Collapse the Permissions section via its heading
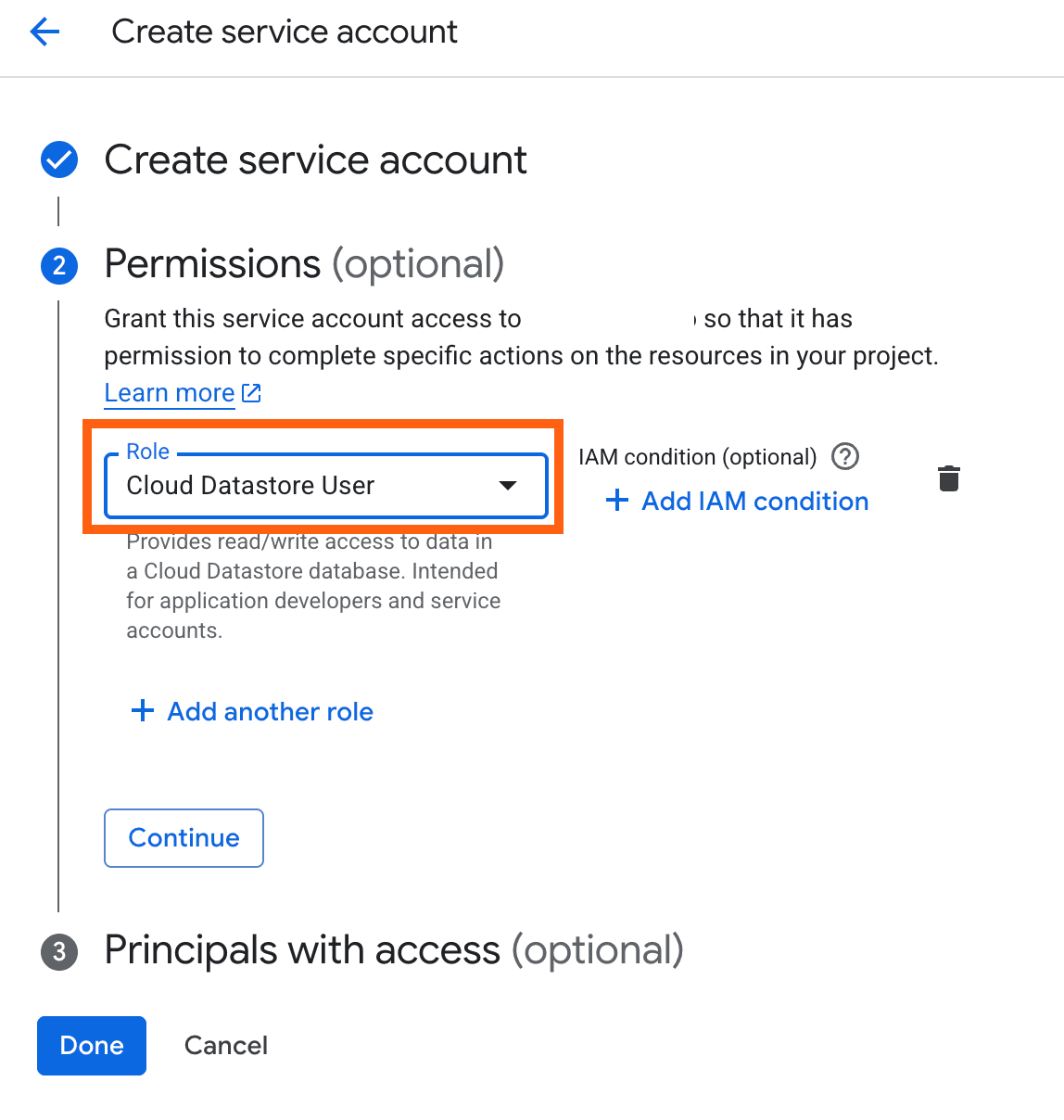The height and width of the screenshot is (1120, 1064). pyautogui.click(x=305, y=264)
